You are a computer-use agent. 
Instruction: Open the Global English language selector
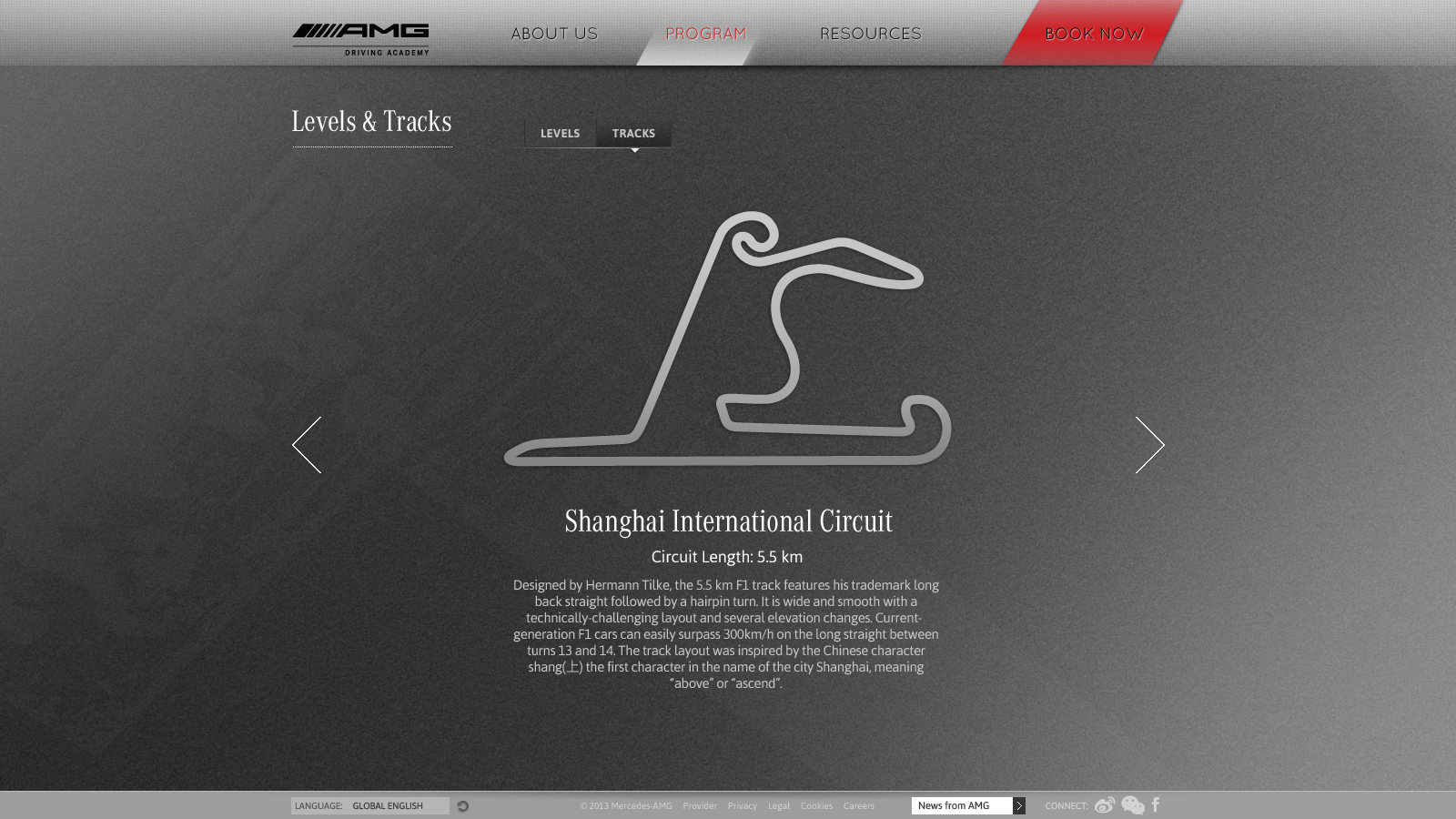[x=370, y=806]
